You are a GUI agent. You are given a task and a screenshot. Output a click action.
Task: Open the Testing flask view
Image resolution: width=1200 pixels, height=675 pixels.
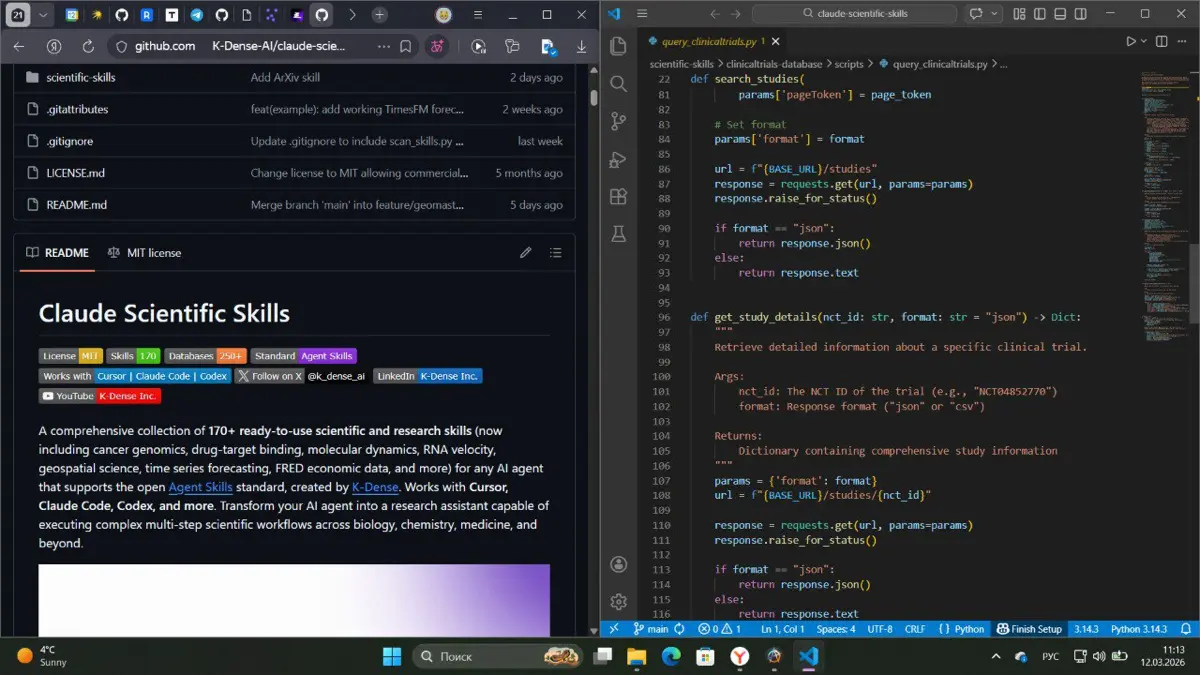(618, 234)
